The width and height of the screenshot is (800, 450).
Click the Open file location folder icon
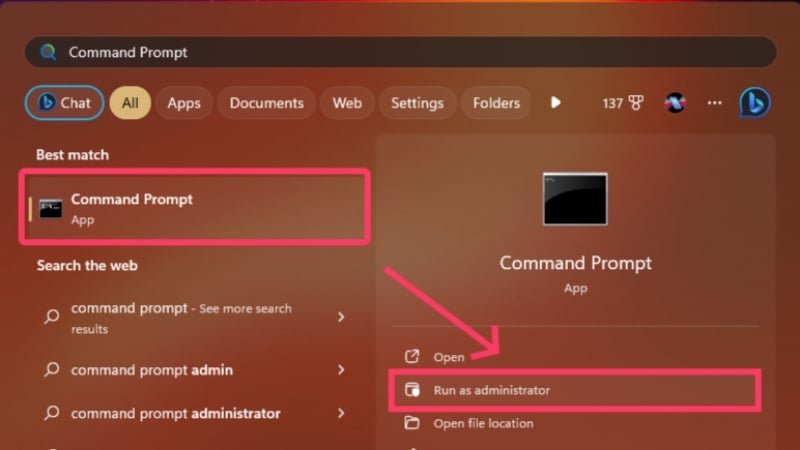coord(412,423)
